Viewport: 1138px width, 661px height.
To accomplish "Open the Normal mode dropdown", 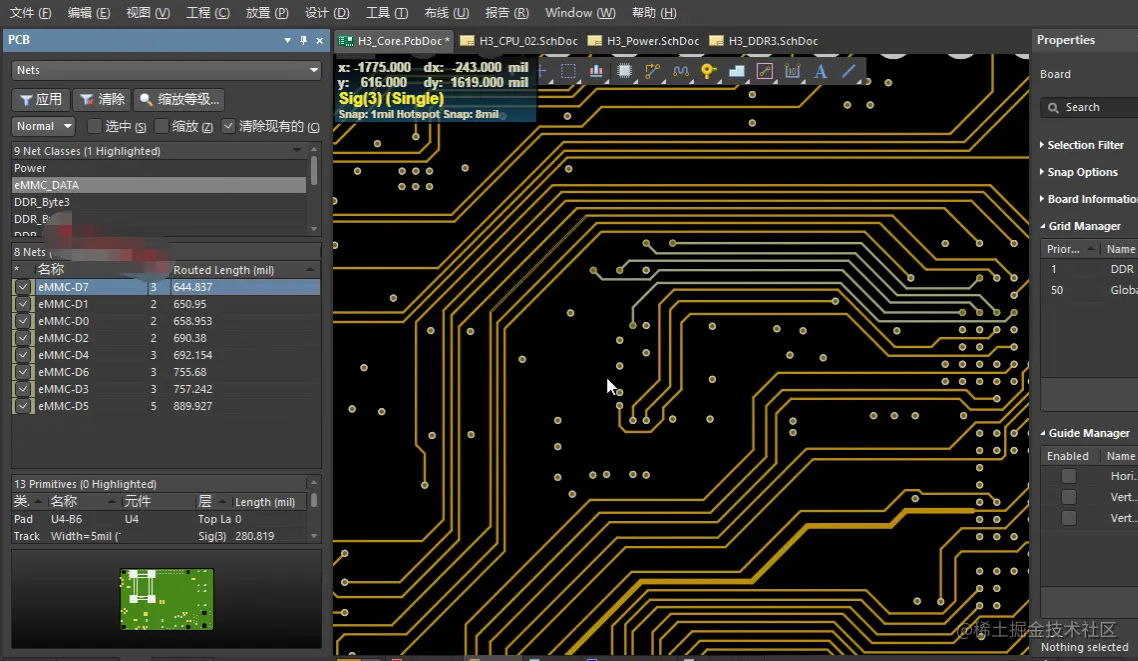I will point(44,126).
